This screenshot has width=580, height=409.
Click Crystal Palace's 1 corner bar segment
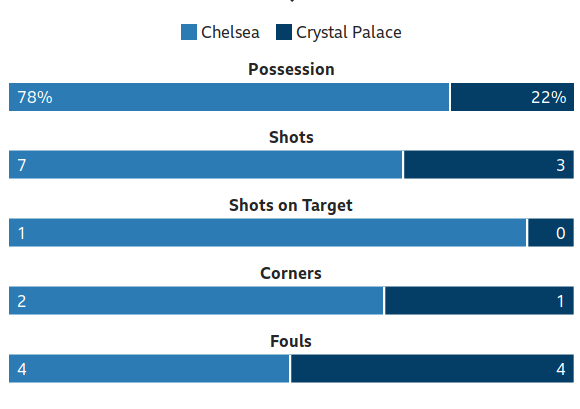point(479,301)
